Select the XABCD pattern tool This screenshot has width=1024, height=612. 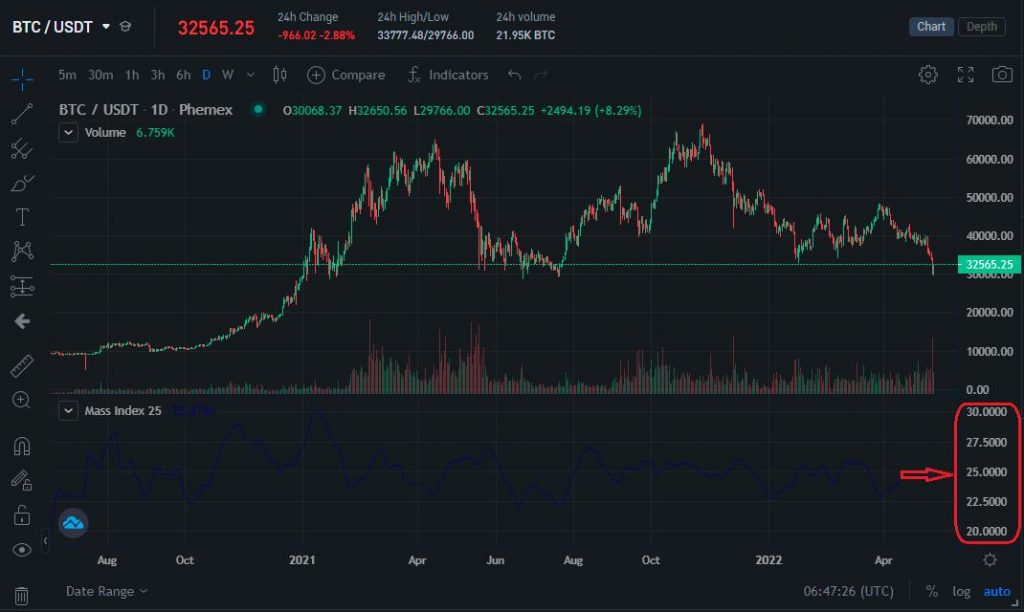[22, 251]
